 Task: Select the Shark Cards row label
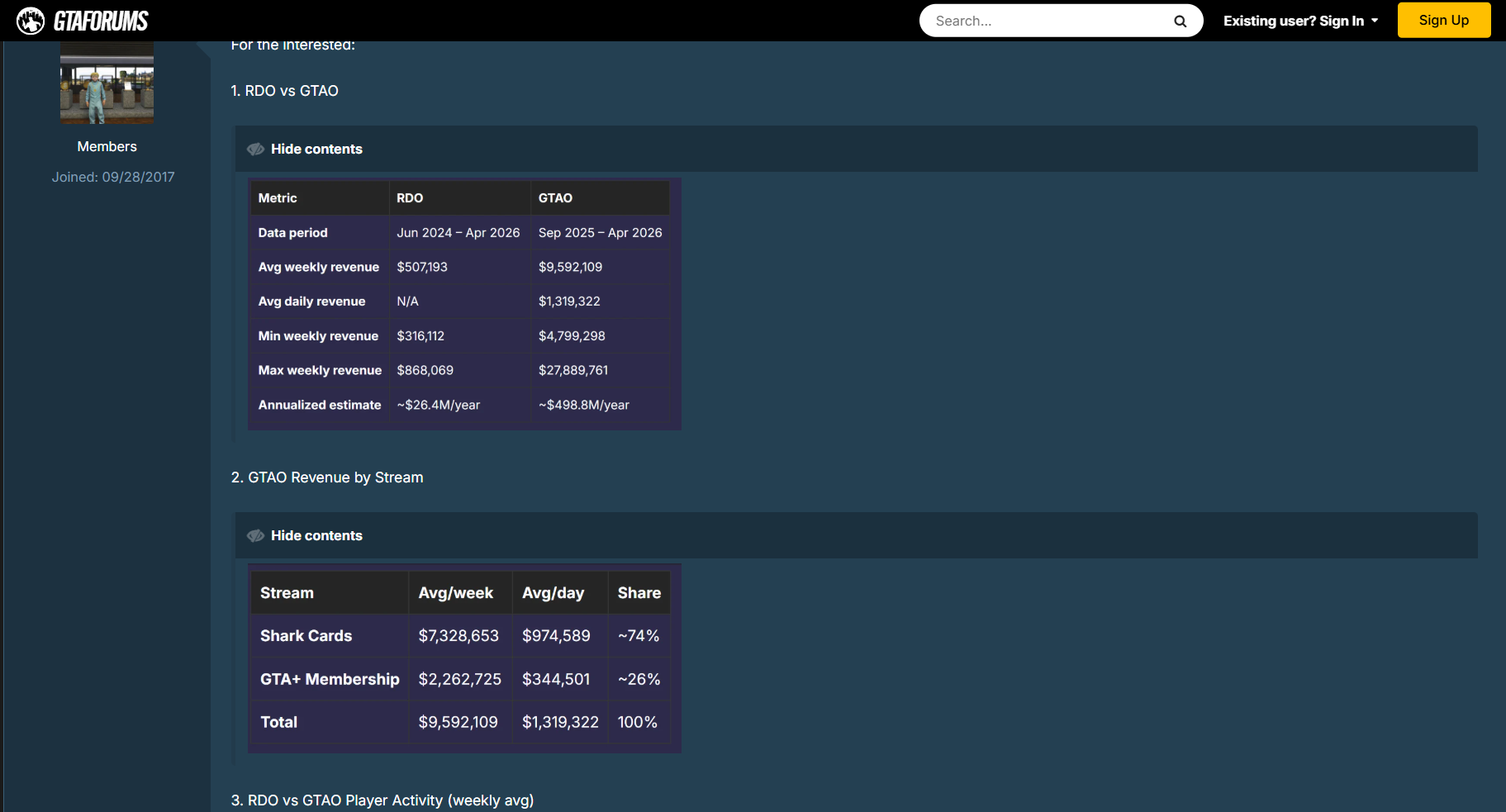point(306,636)
